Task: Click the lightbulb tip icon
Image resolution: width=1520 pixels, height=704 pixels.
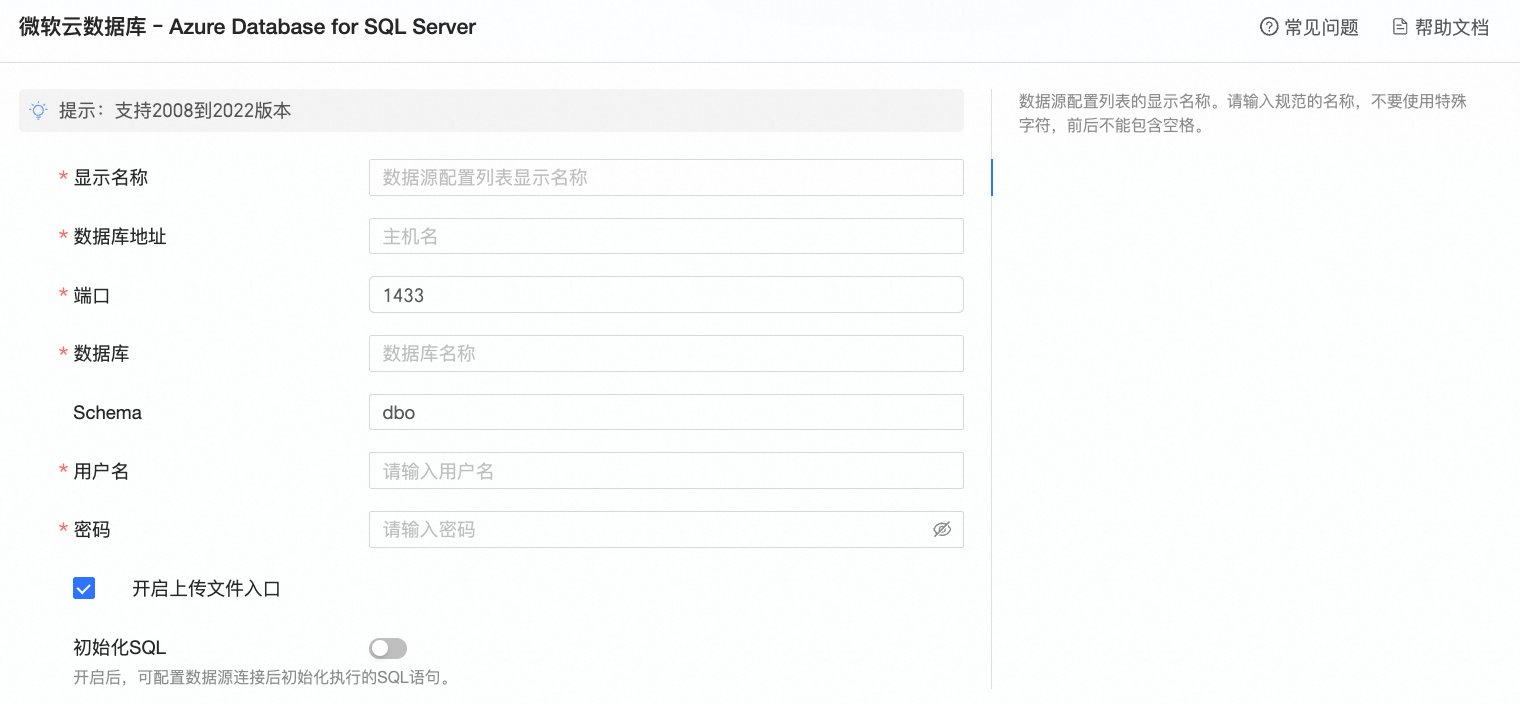Action: (38, 111)
